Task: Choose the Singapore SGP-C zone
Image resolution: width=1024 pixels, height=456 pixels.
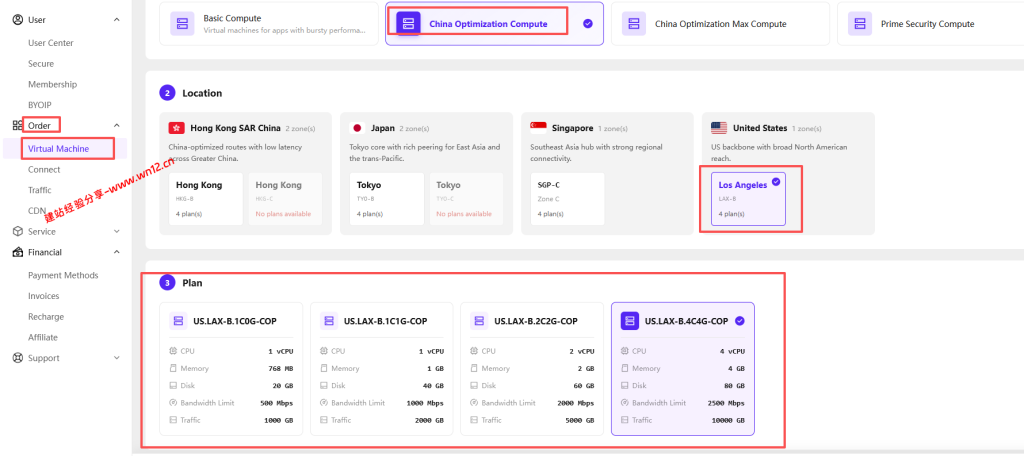Action: (568, 199)
